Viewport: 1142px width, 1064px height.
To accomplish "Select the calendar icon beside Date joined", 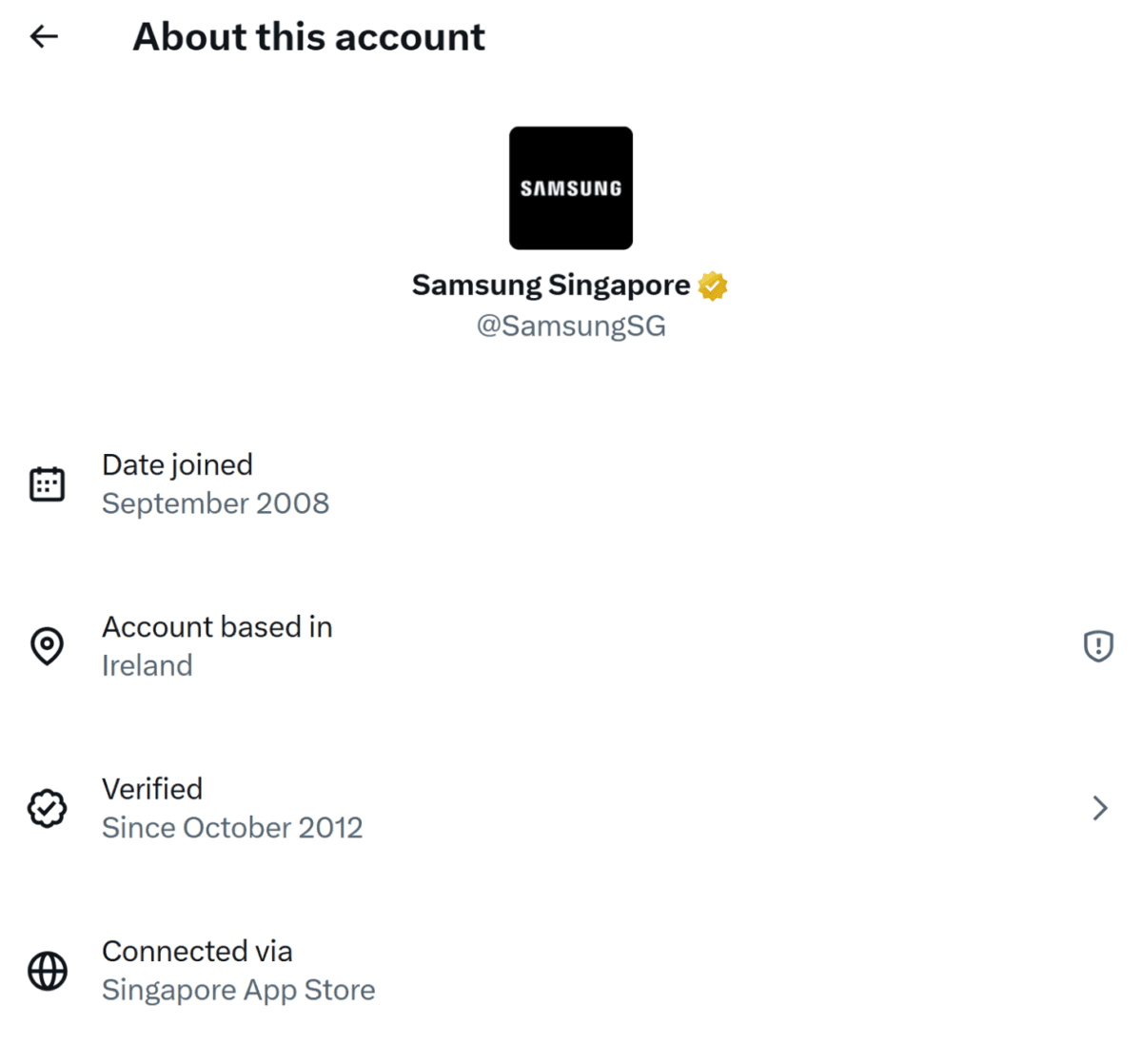I will pyautogui.click(x=47, y=483).
